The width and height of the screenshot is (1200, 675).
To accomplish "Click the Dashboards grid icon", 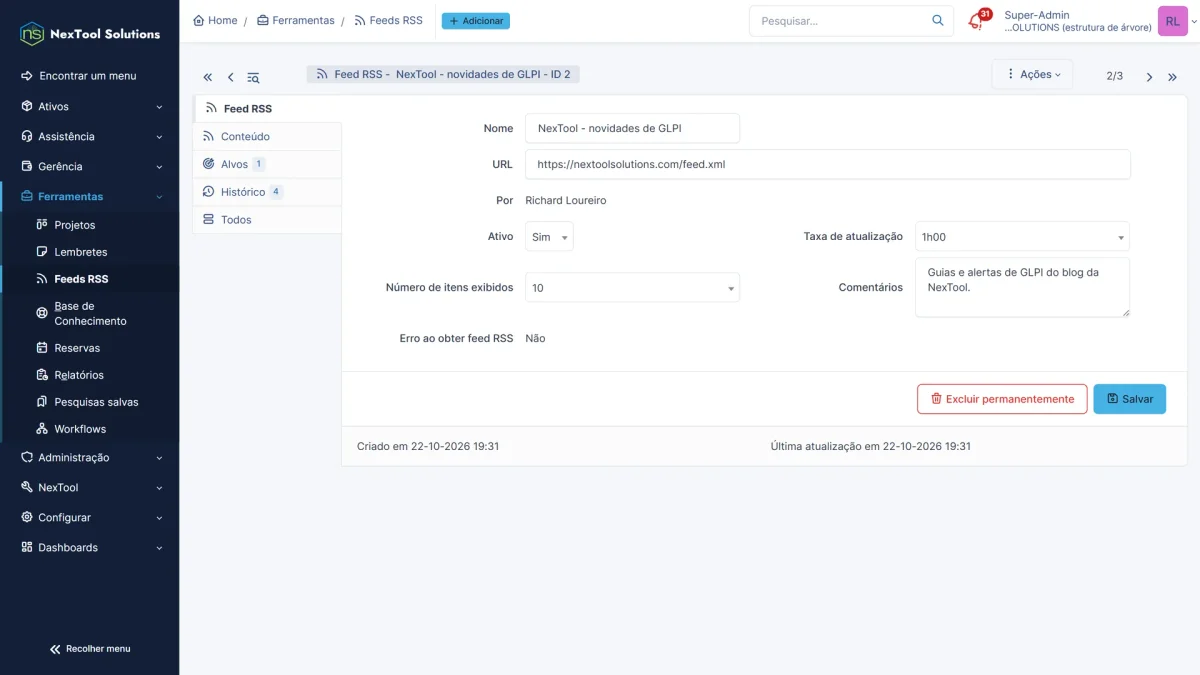I will [x=27, y=547].
